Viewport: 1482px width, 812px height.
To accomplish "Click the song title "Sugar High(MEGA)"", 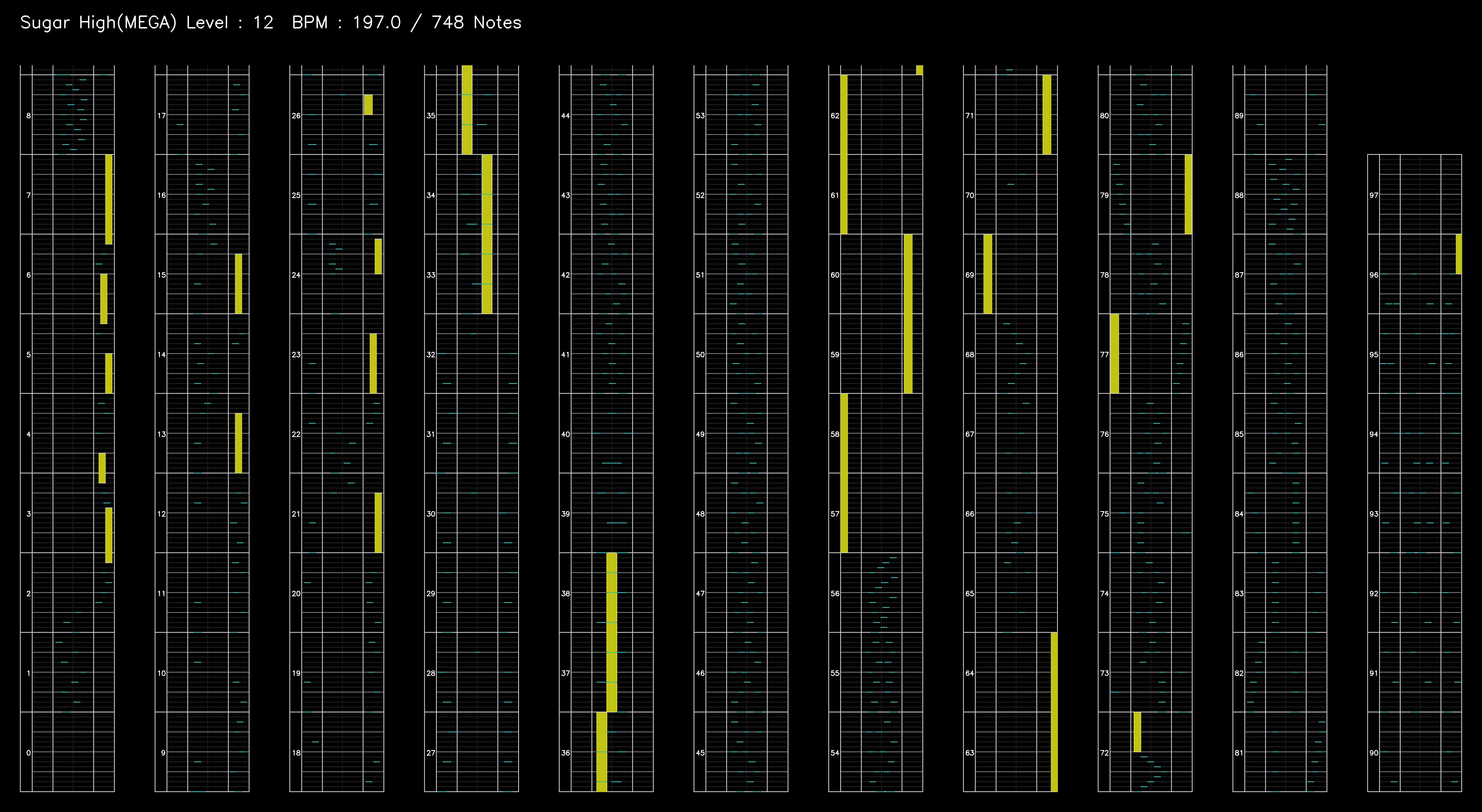I will point(98,23).
